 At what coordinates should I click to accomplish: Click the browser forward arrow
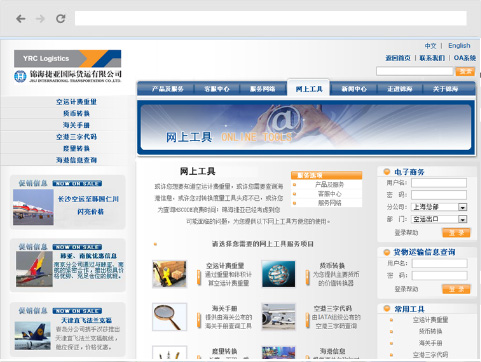point(40,19)
